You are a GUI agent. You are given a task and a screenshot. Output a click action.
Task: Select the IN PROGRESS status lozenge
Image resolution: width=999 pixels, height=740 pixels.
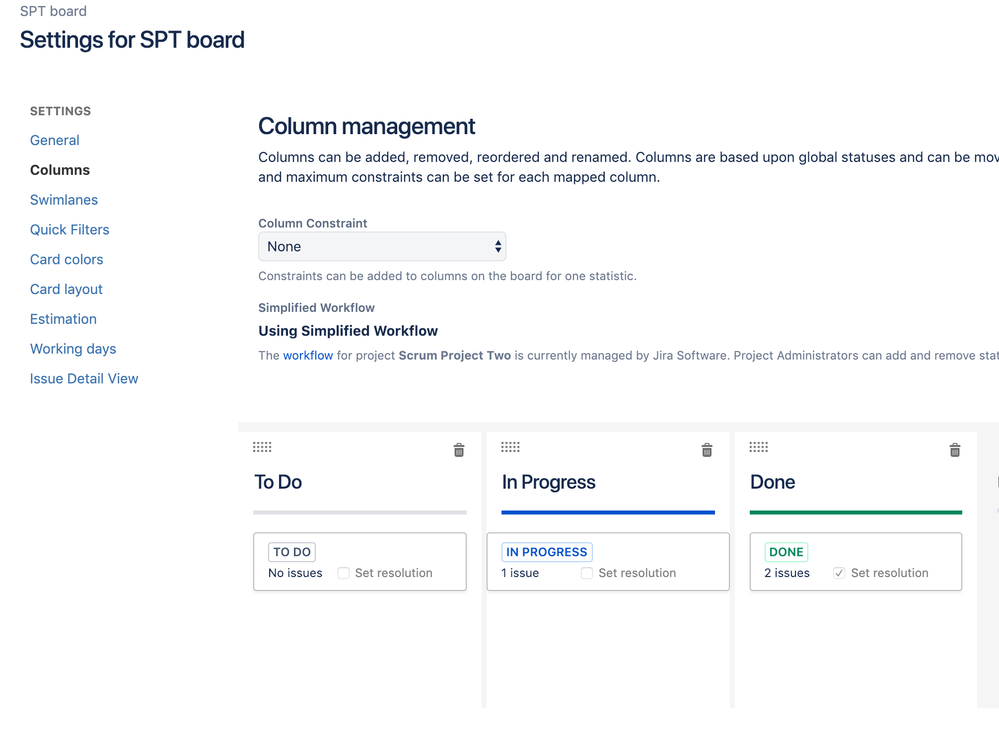coord(546,552)
